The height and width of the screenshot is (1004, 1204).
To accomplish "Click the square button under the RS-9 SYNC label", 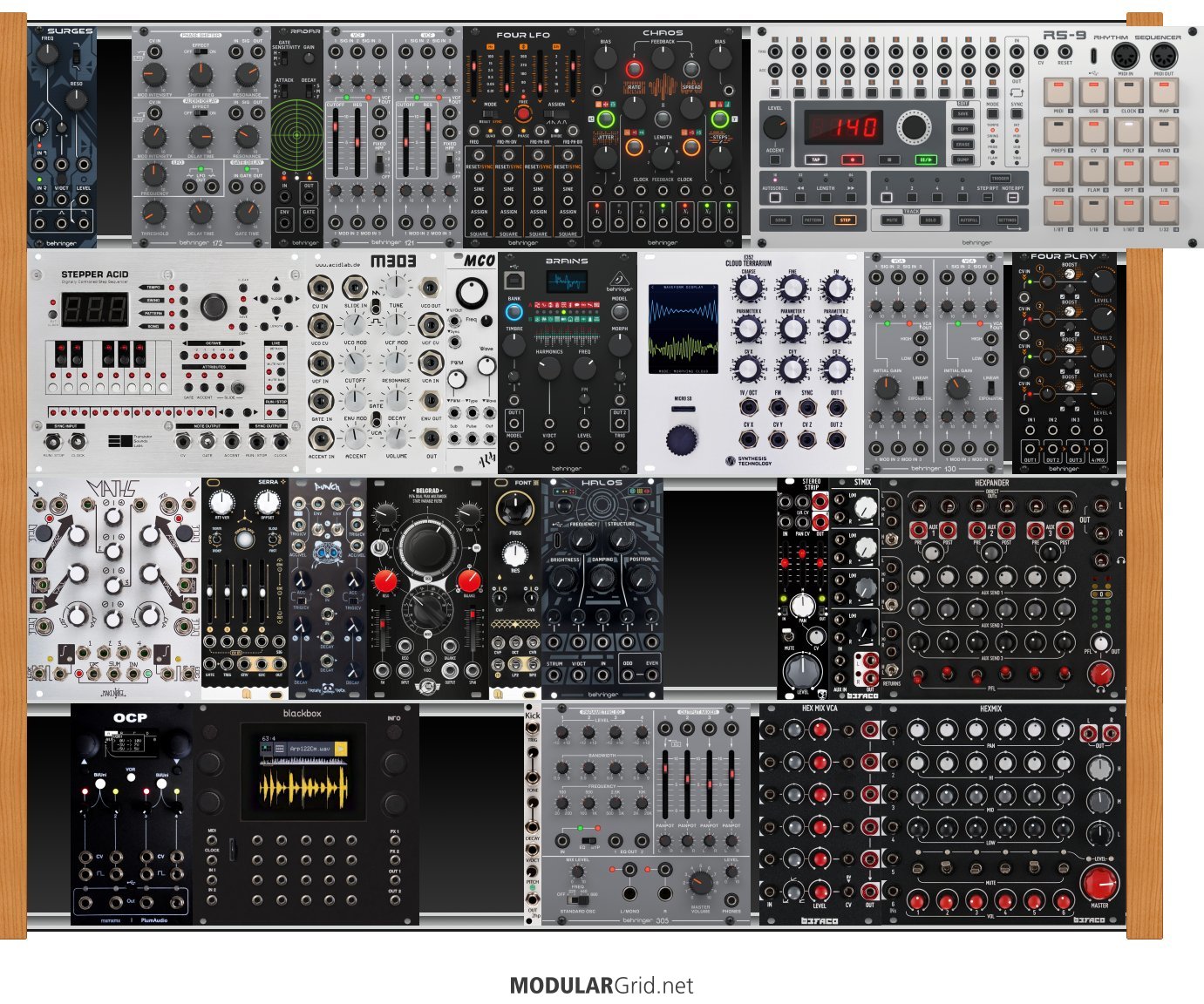I will [1017, 113].
